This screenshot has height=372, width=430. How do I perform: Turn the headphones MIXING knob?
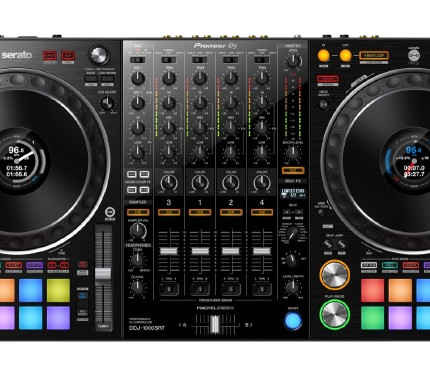tap(137, 260)
